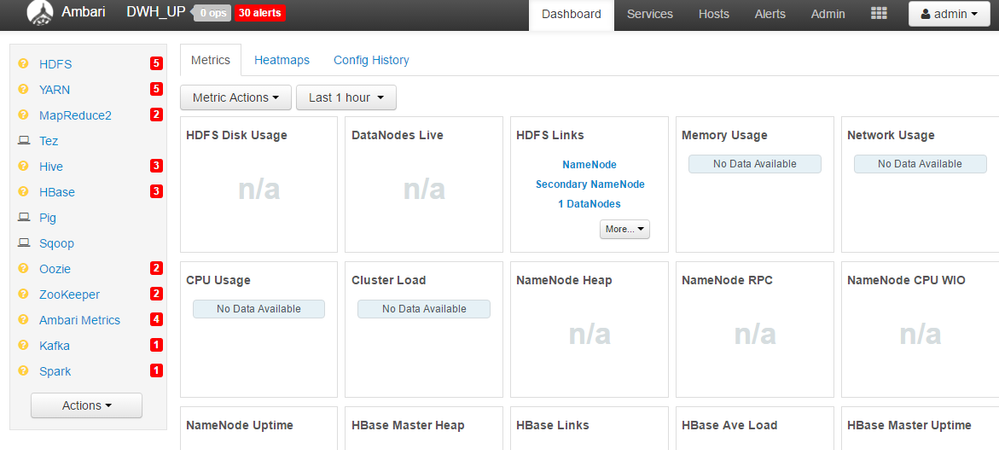Open the Last 1 hour time range dropdown
Viewport: 999px width, 450px height.
(x=346, y=98)
